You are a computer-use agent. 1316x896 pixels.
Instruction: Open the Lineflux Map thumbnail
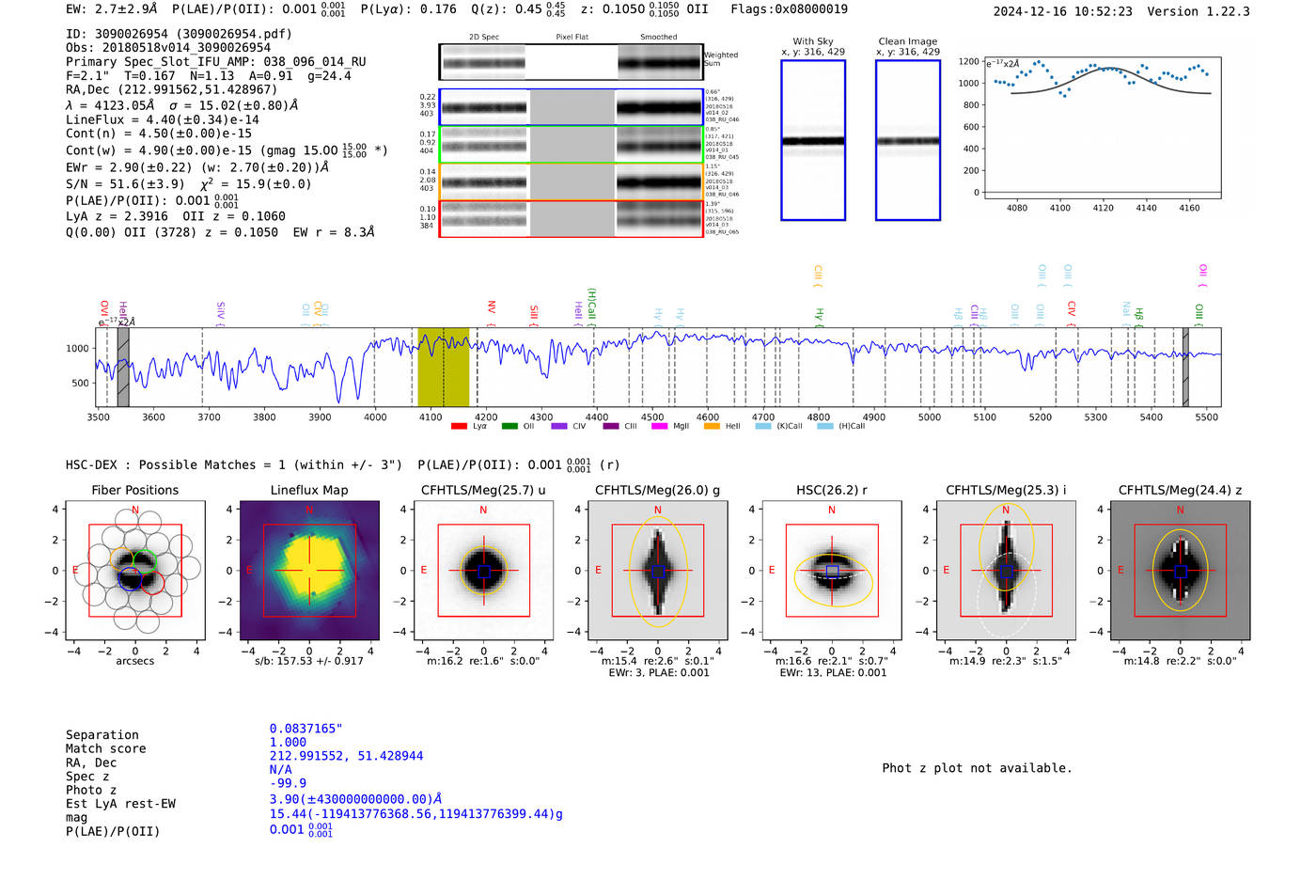tap(309, 571)
